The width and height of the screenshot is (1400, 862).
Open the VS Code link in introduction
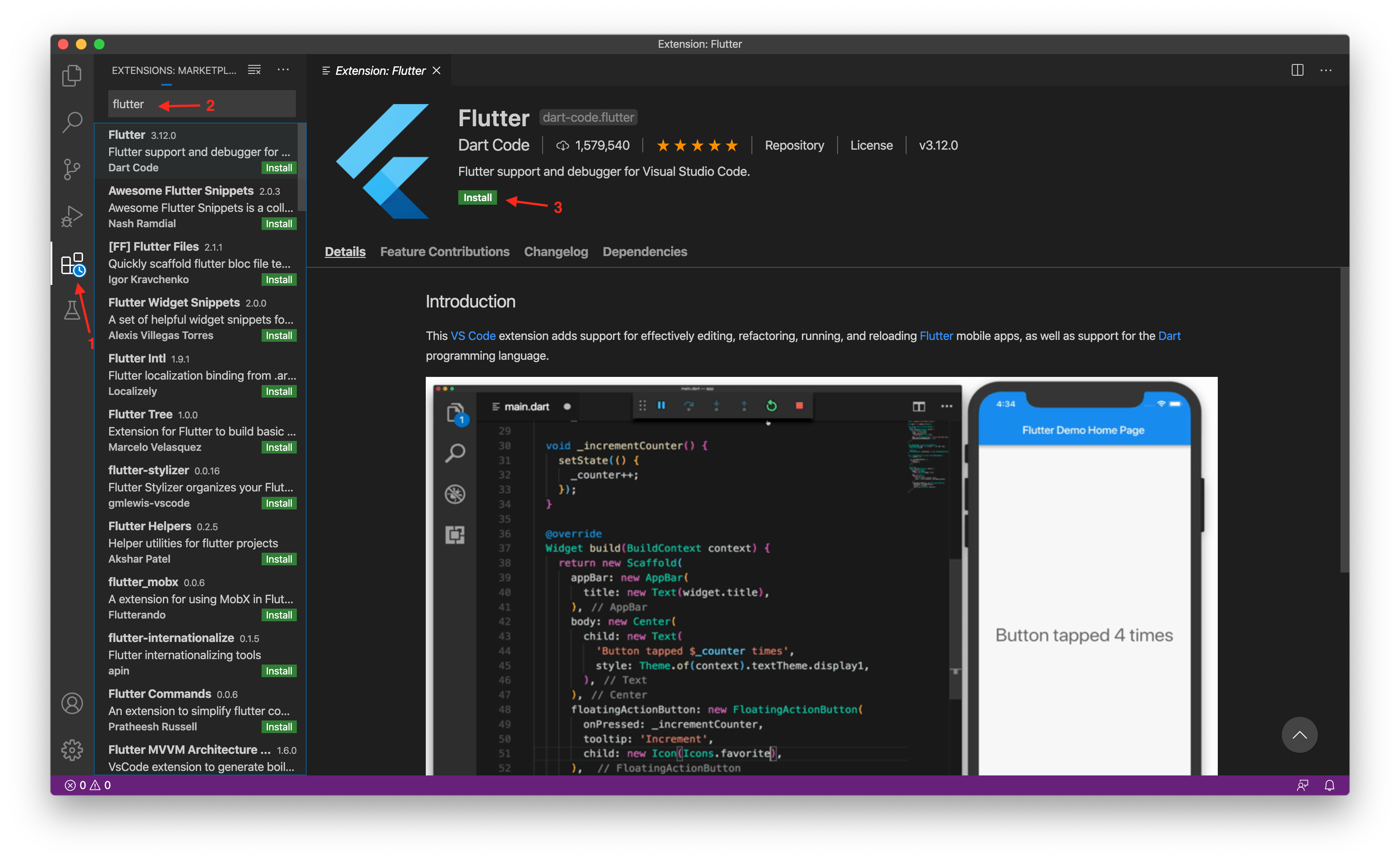(473, 336)
